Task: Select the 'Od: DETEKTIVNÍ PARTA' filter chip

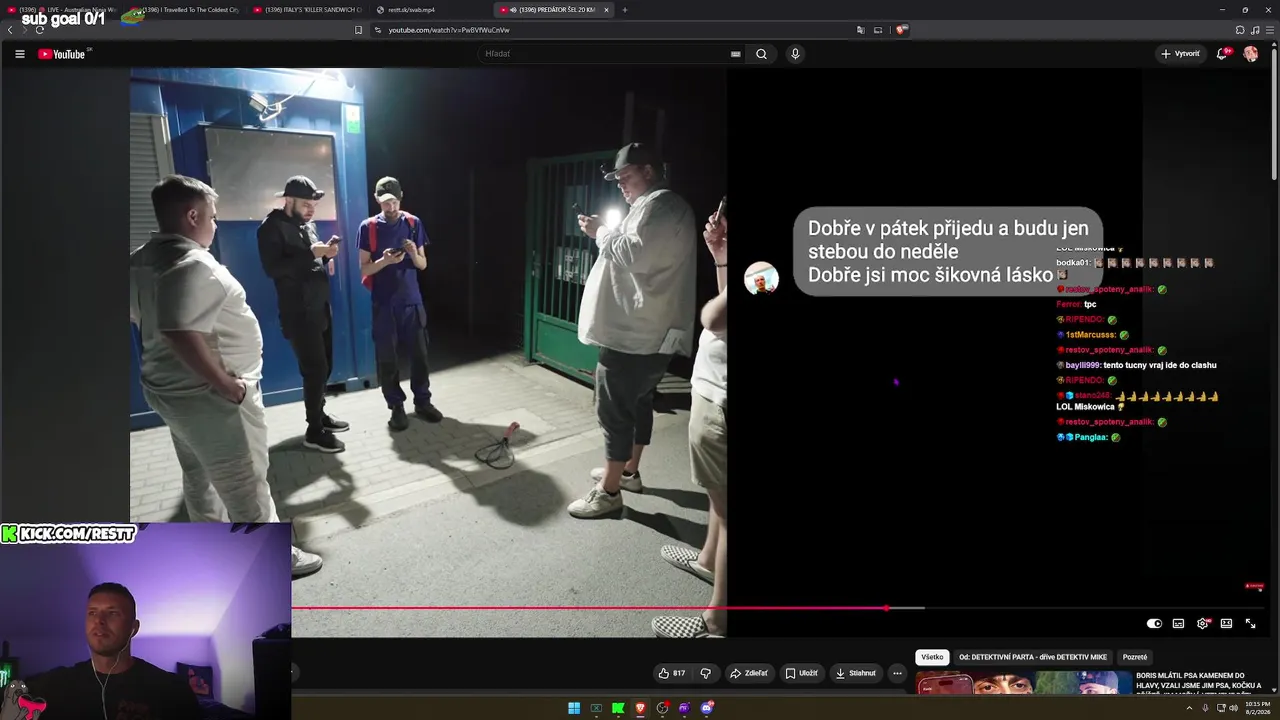Action: (x=1033, y=657)
